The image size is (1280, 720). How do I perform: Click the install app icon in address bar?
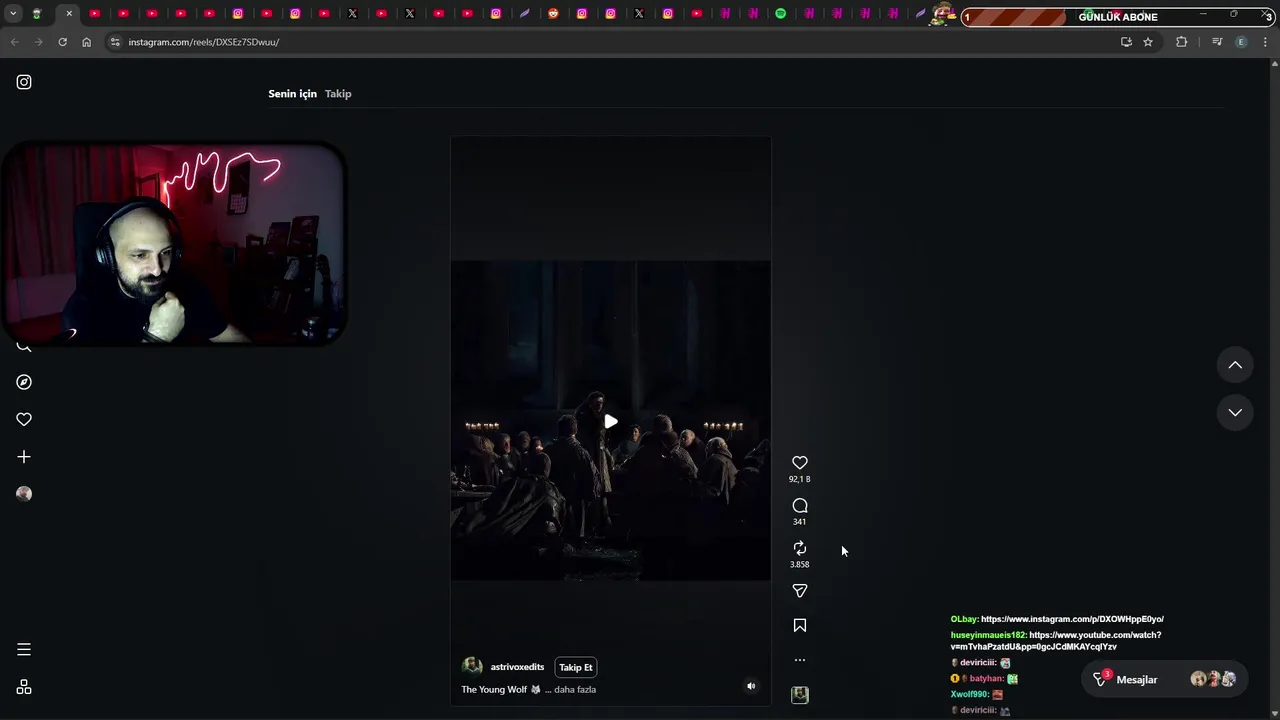click(x=1126, y=42)
